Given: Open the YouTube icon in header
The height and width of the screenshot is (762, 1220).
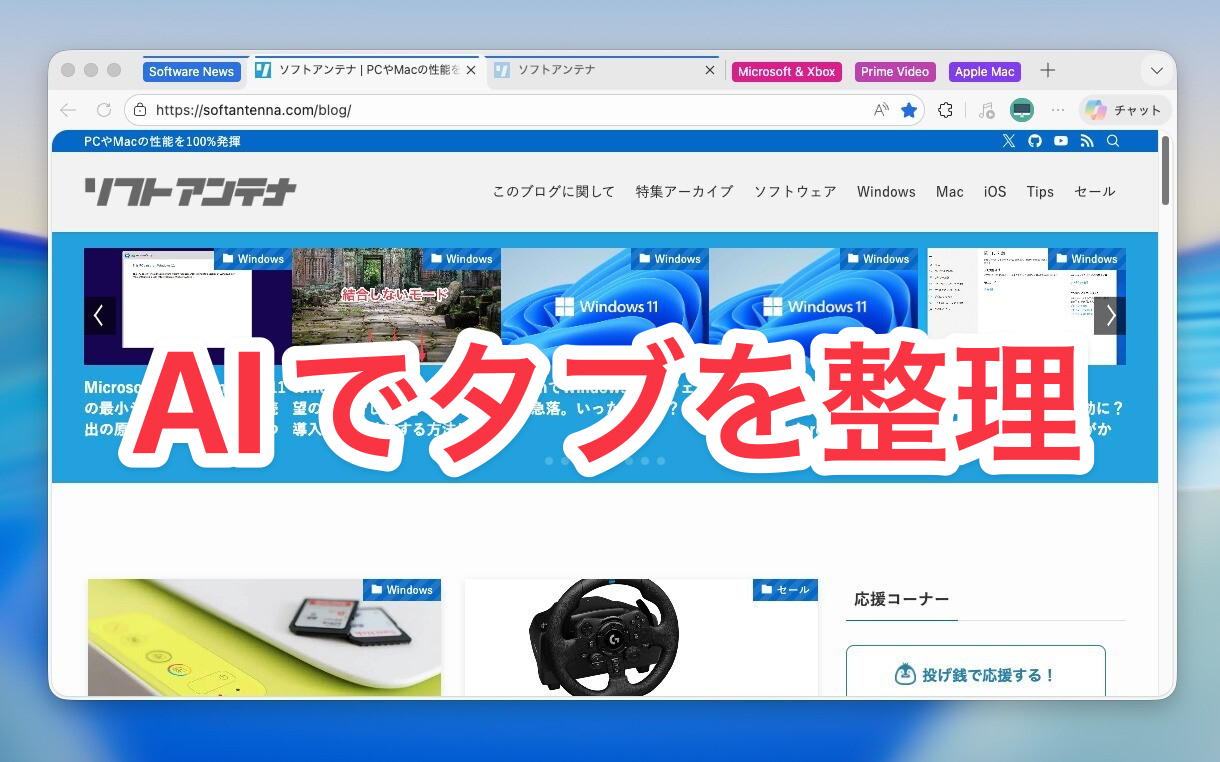Looking at the screenshot, I should tap(1061, 141).
